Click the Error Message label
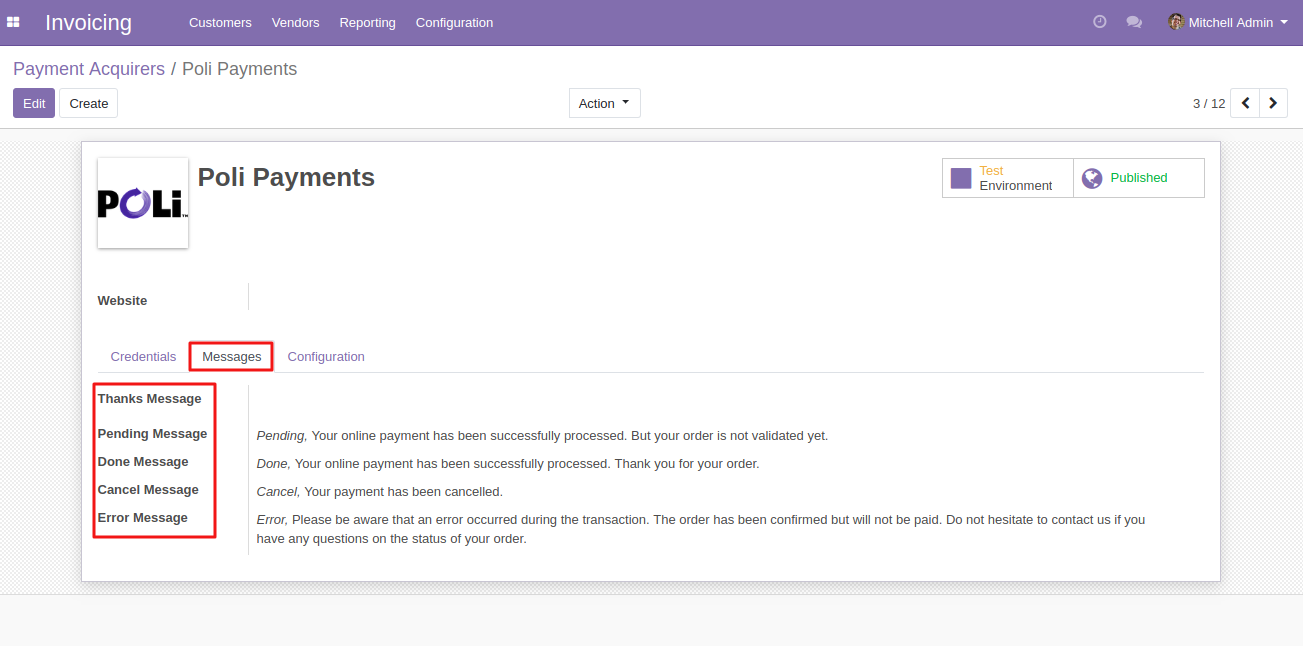The width and height of the screenshot is (1303, 646). pyautogui.click(x=143, y=517)
